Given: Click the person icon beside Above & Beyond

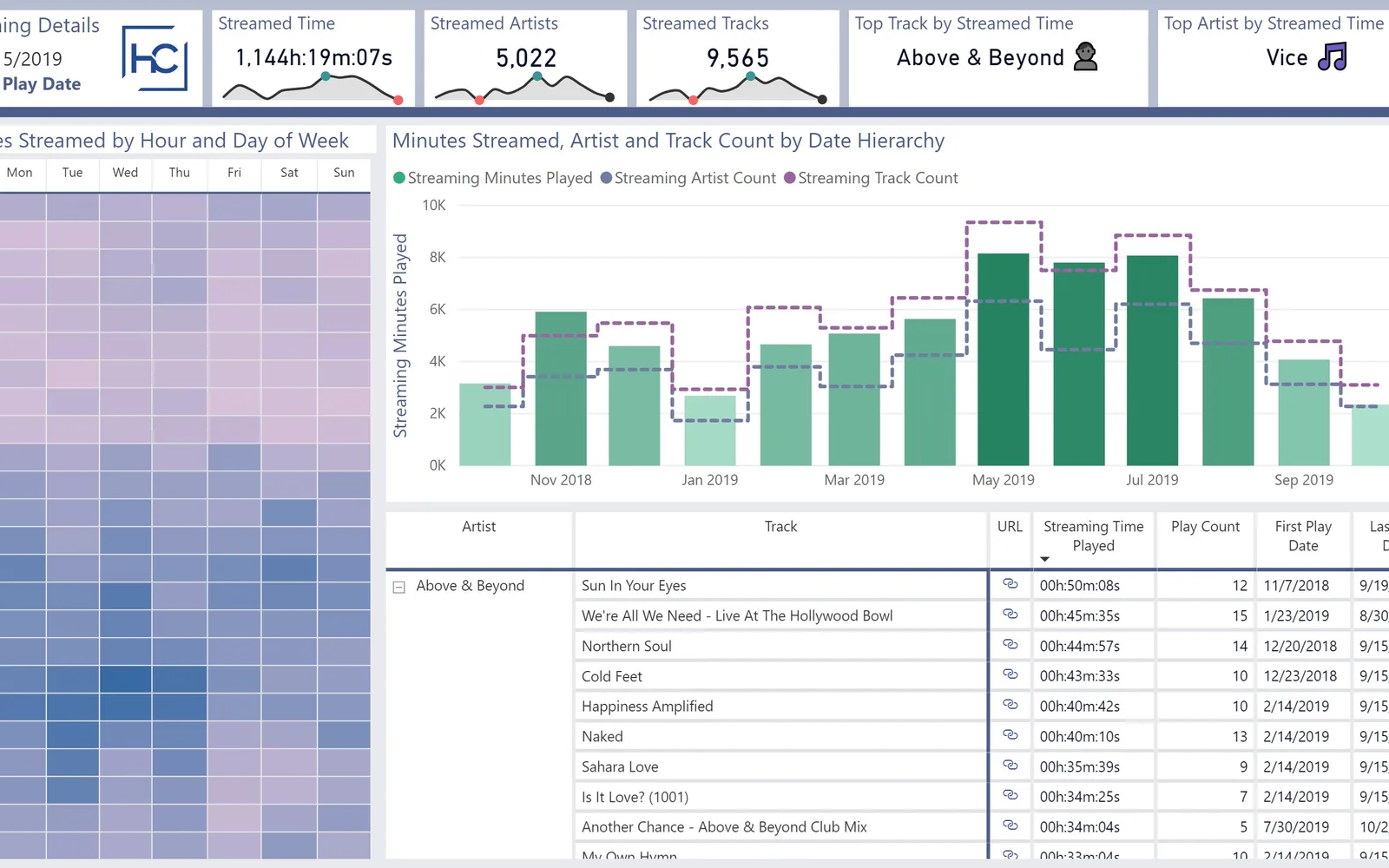Looking at the screenshot, I should click(x=1085, y=57).
